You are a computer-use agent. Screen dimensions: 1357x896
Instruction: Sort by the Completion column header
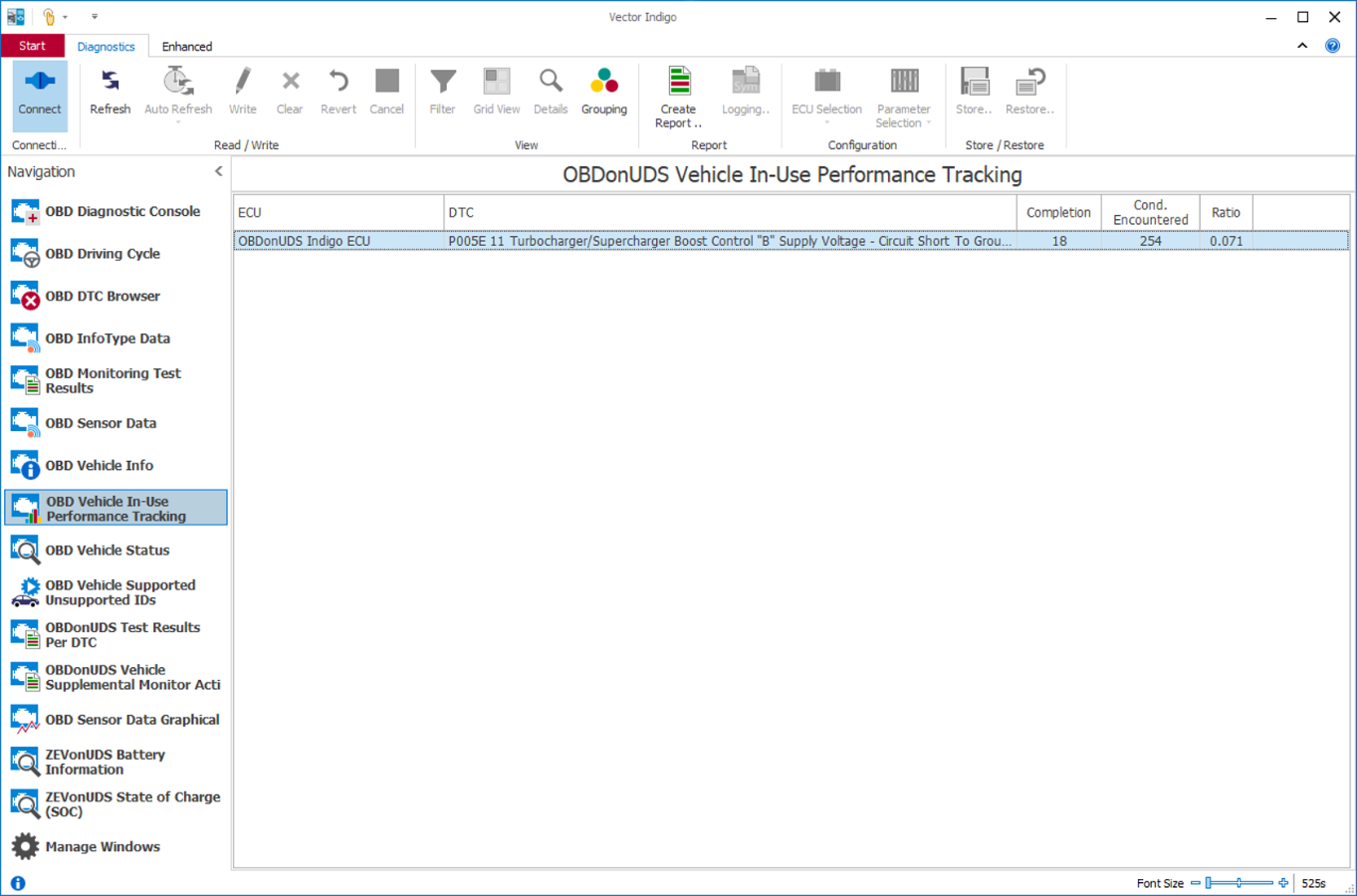[x=1058, y=212]
